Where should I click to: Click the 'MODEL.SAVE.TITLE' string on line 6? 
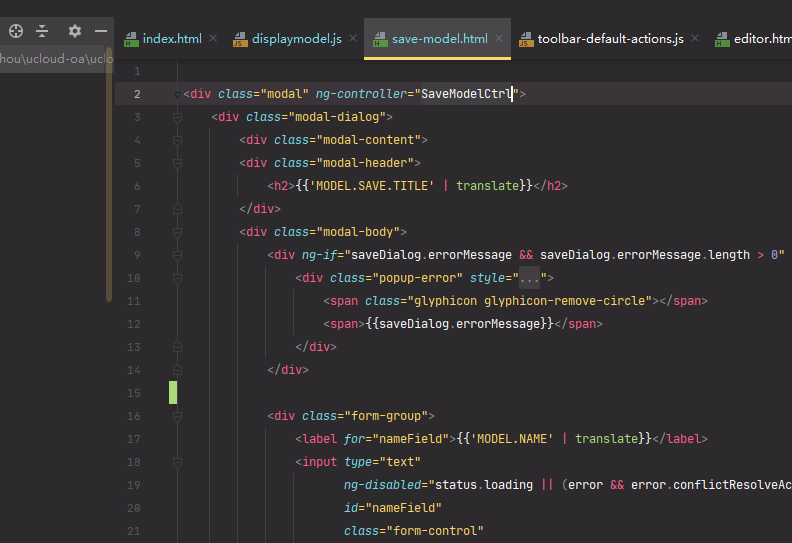372,186
